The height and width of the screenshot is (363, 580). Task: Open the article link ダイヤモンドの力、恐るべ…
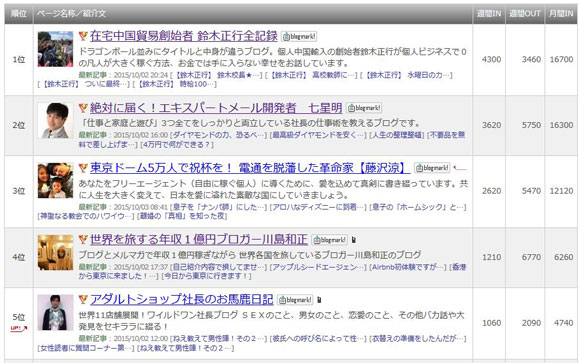click(218, 135)
